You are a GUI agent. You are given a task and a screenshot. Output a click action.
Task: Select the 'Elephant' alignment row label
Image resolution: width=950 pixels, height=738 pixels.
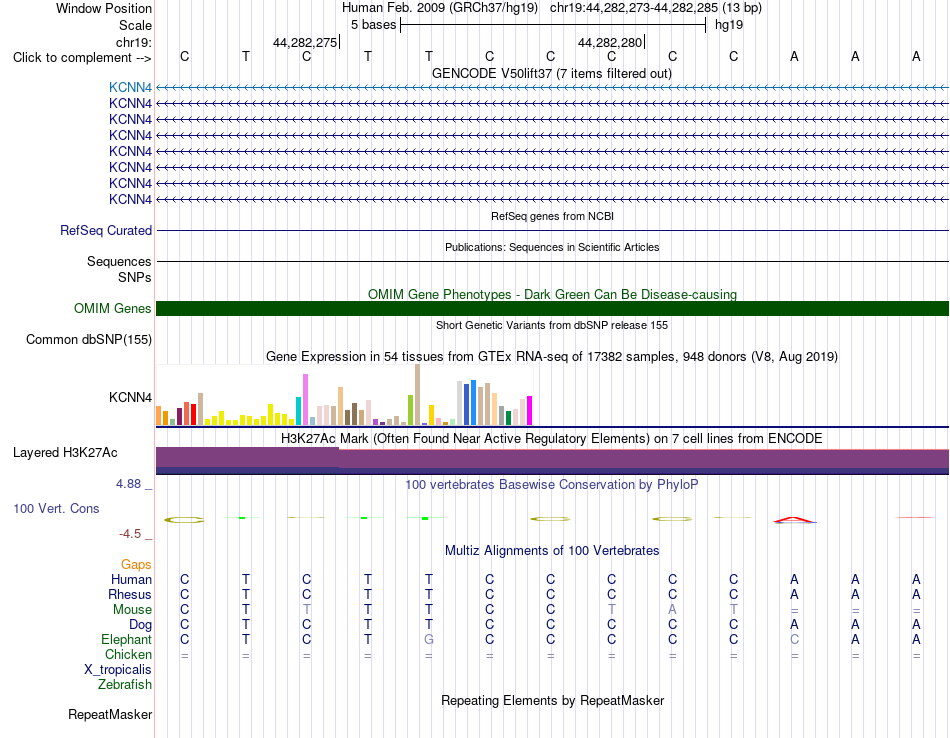click(x=127, y=640)
